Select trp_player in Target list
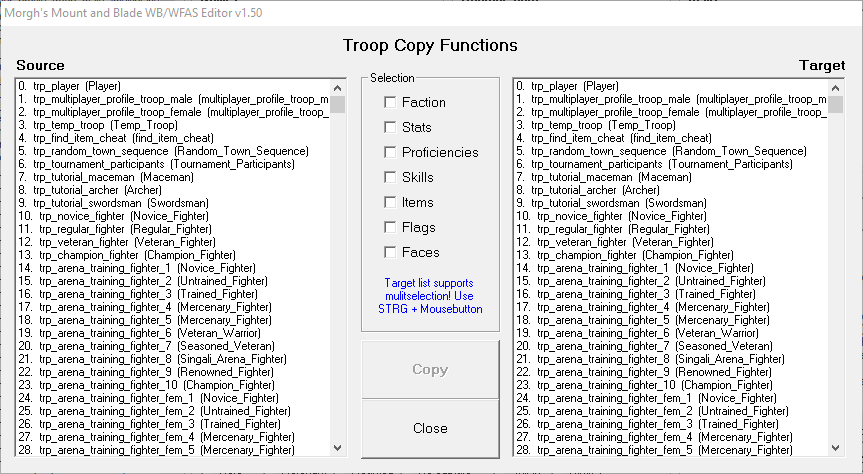The width and height of the screenshot is (863, 474). (x=671, y=86)
